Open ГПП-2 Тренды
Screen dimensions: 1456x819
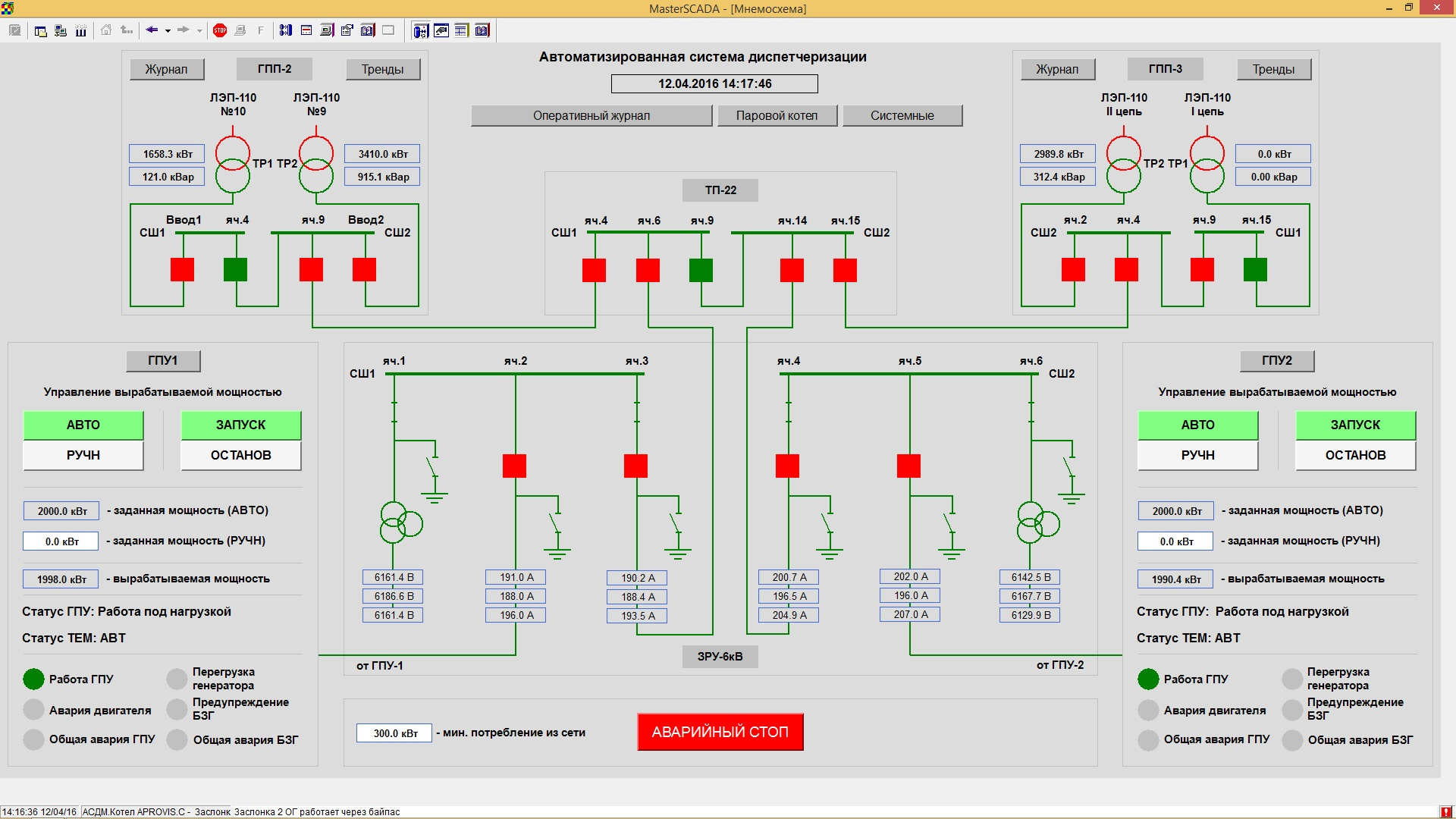383,69
